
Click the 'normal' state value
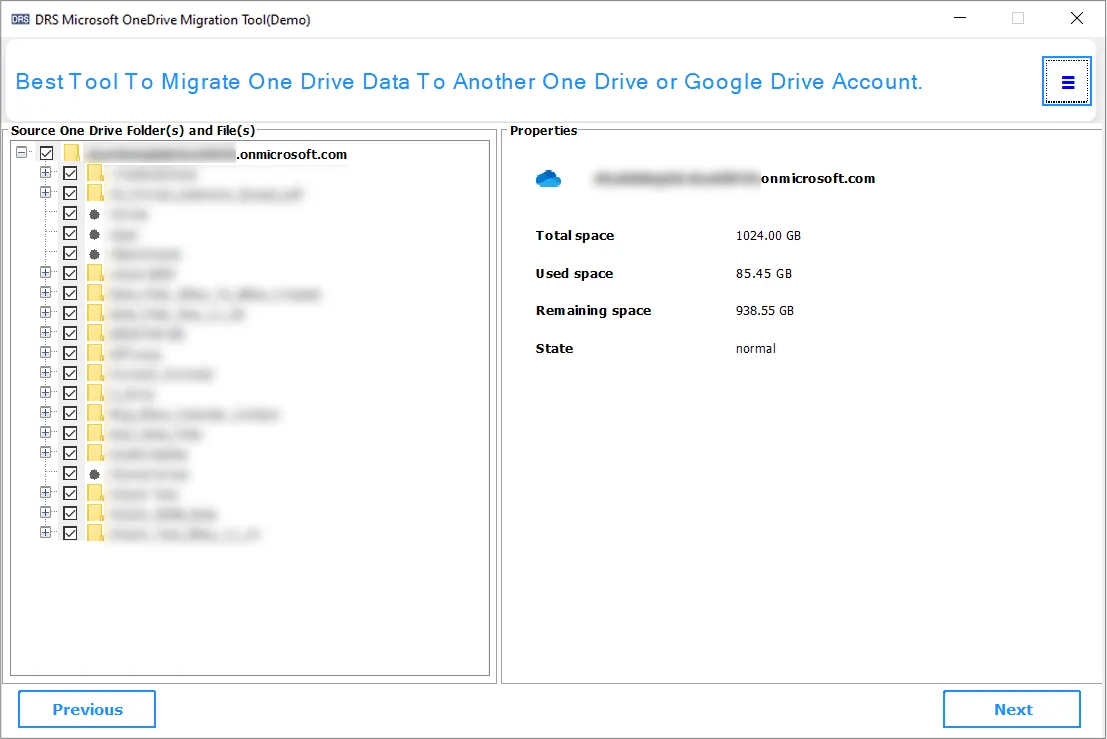[x=755, y=349]
